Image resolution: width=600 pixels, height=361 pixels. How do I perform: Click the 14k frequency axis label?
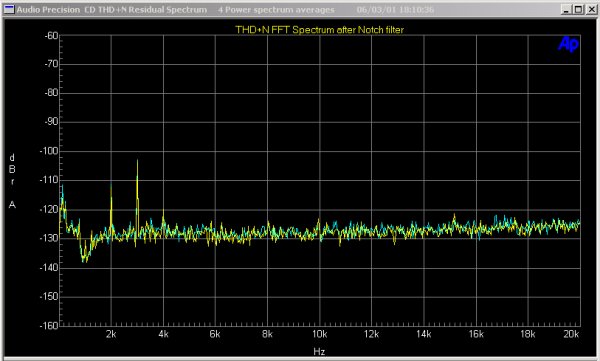[424, 334]
